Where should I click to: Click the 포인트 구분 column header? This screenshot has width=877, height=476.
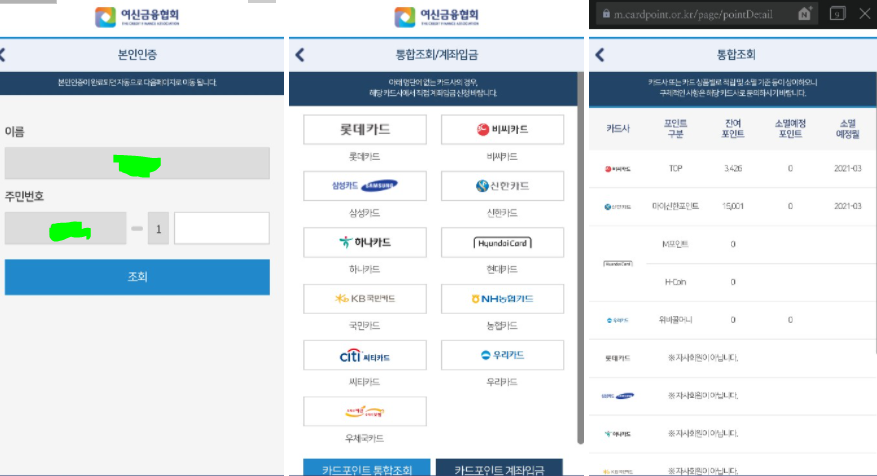click(x=675, y=129)
